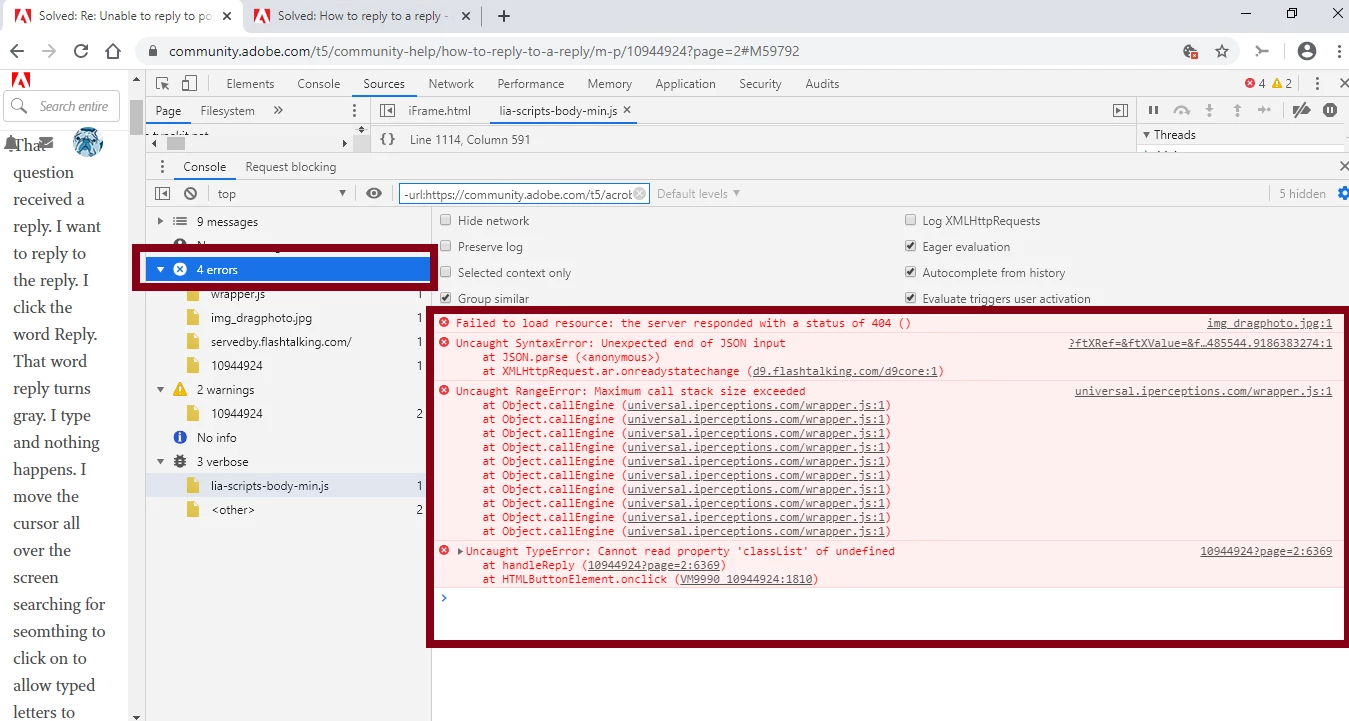The width and height of the screenshot is (1349, 721).
Task: Bookmark this page with the star icon
Action: click(1222, 51)
